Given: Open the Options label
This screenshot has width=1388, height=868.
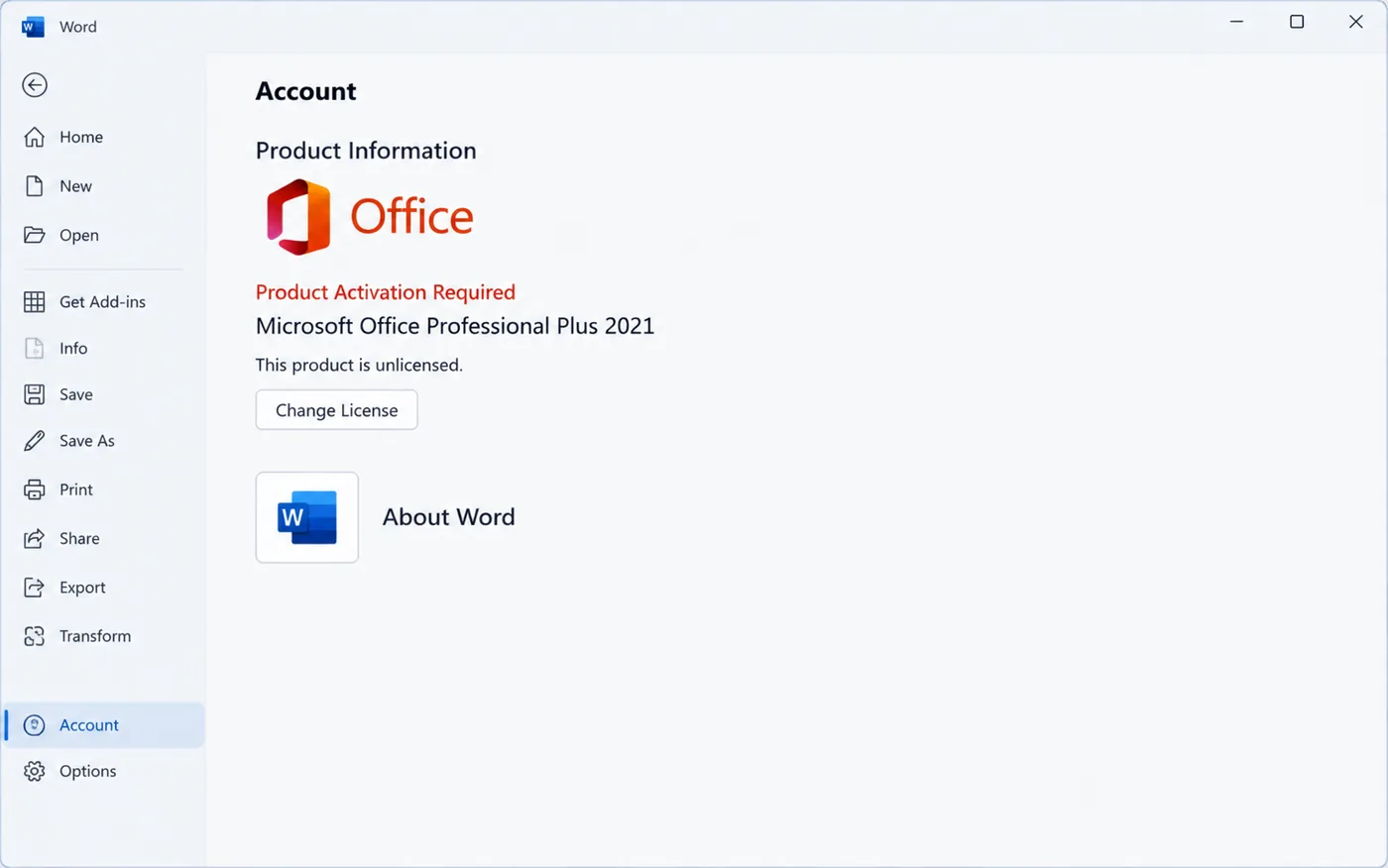Looking at the screenshot, I should (x=88, y=771).
